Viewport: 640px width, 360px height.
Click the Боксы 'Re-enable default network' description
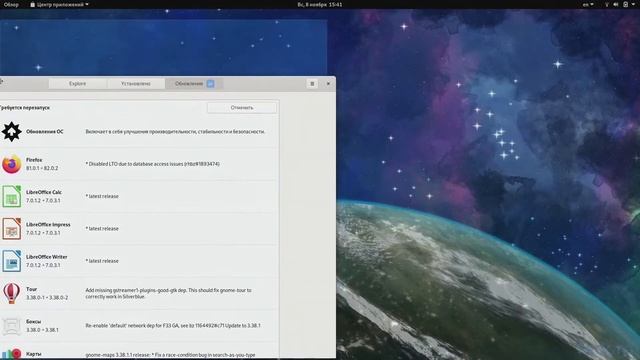click(173, 326)
